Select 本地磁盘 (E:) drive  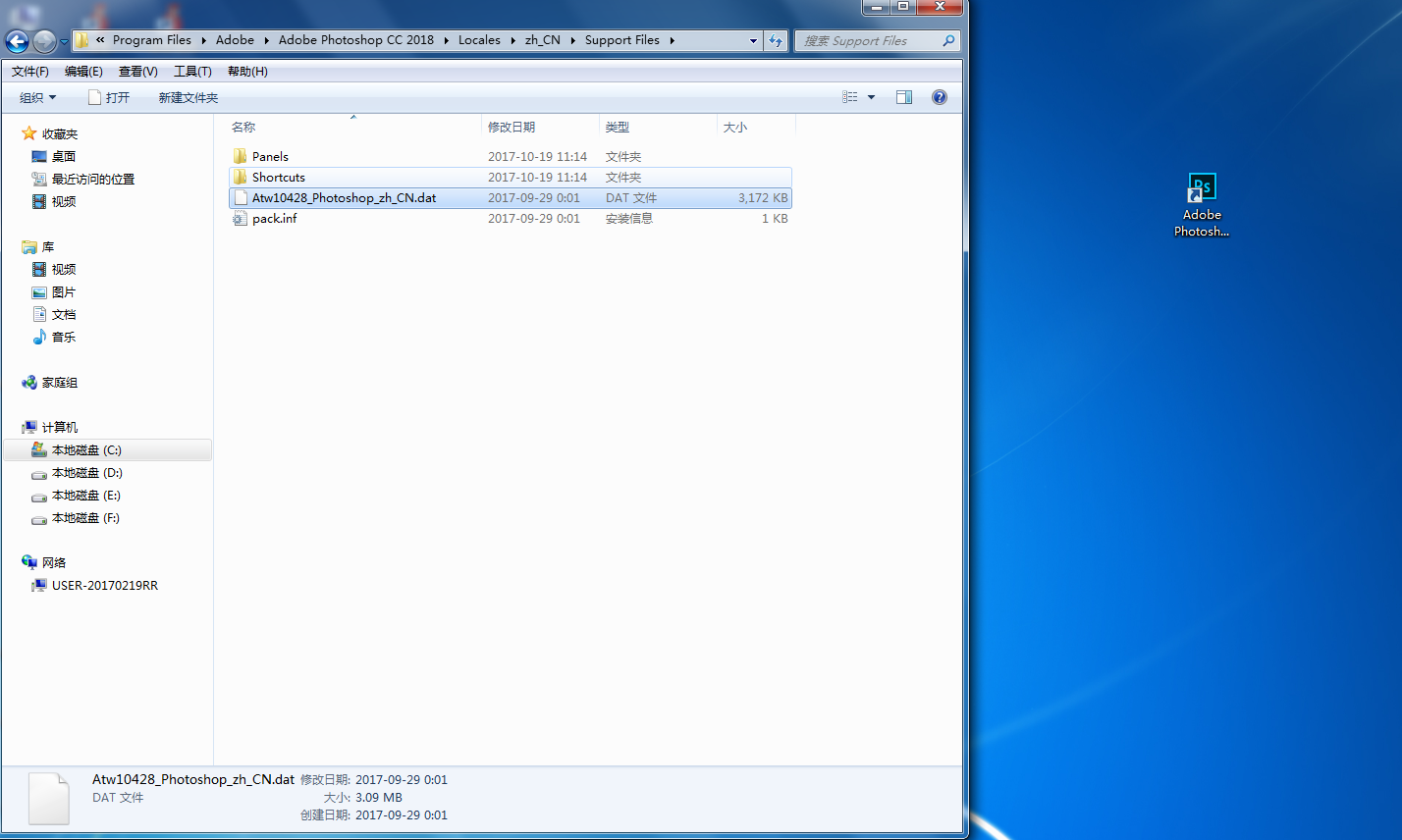pos(86,495)
